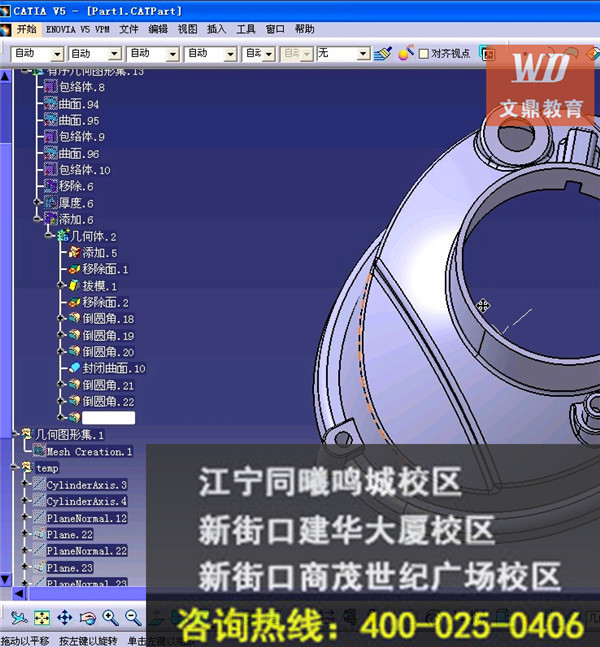
Task: Click the Painter brush icon
Action: (383, 54)
